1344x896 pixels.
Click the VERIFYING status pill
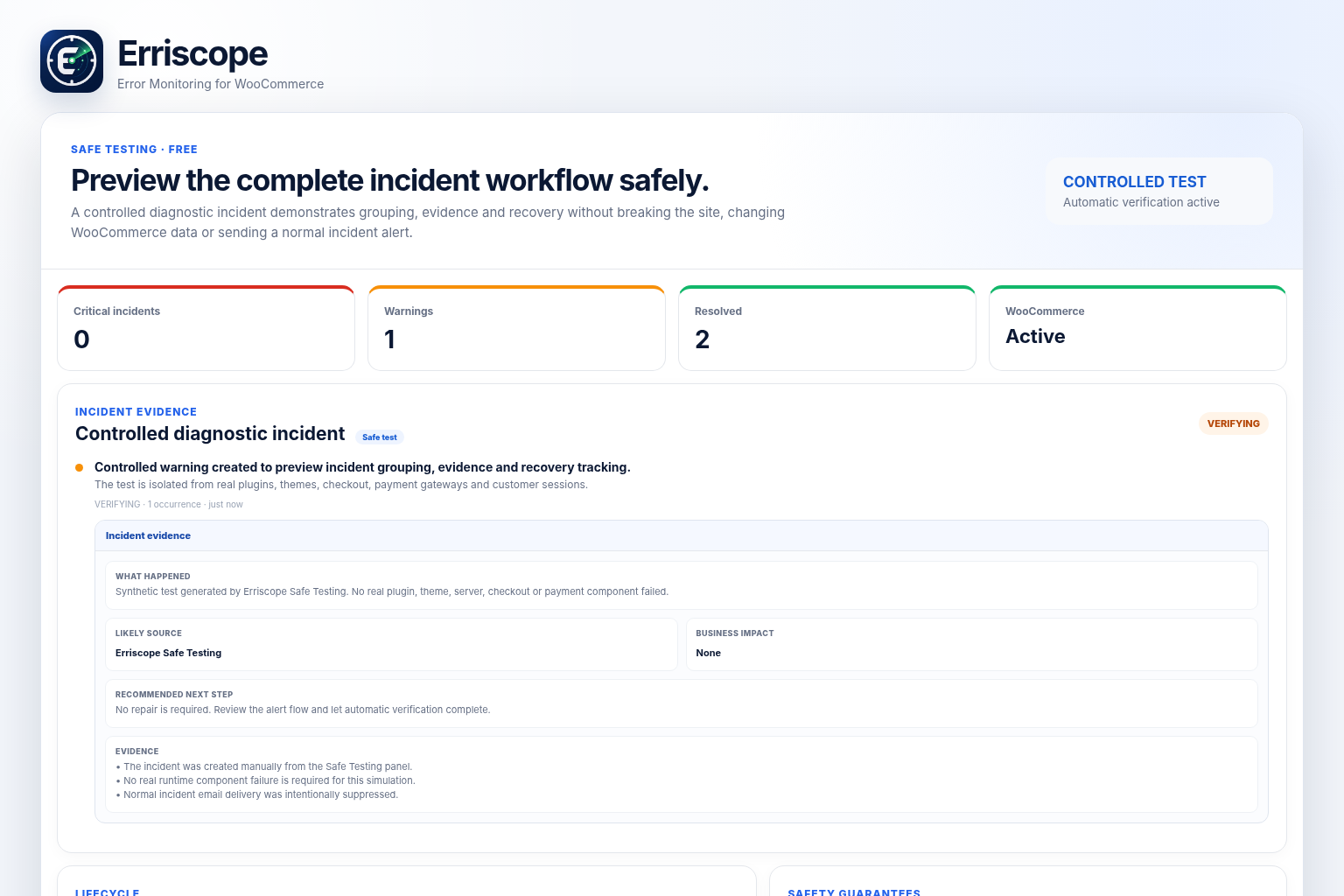[1233, 423]
